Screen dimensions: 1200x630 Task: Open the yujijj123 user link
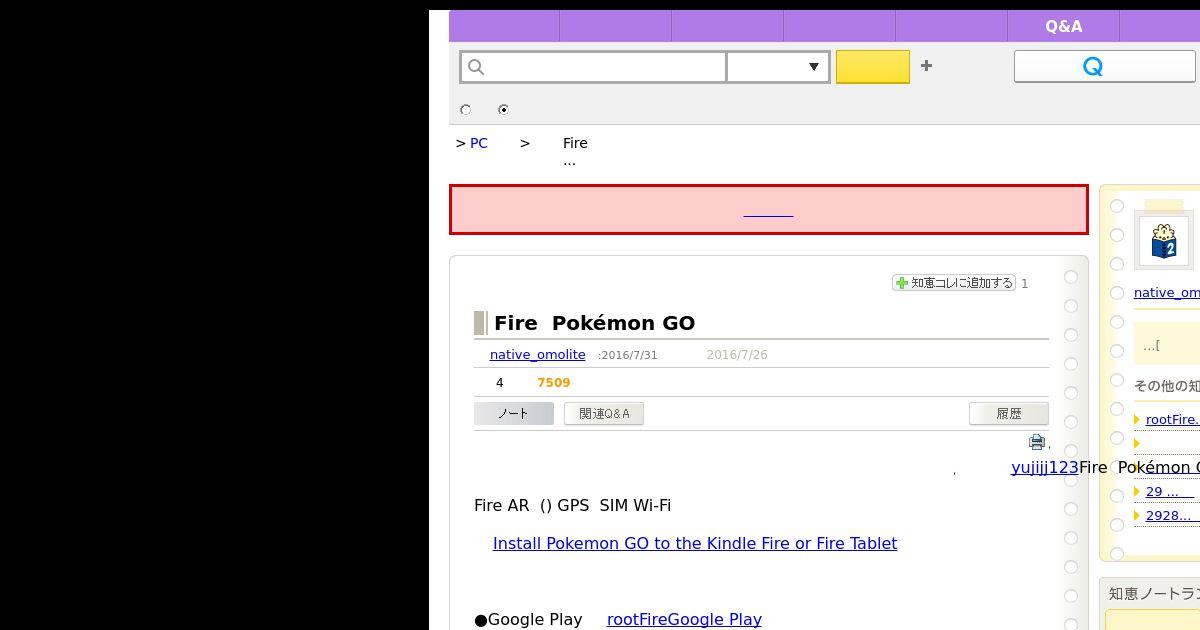coord(1045,467)
